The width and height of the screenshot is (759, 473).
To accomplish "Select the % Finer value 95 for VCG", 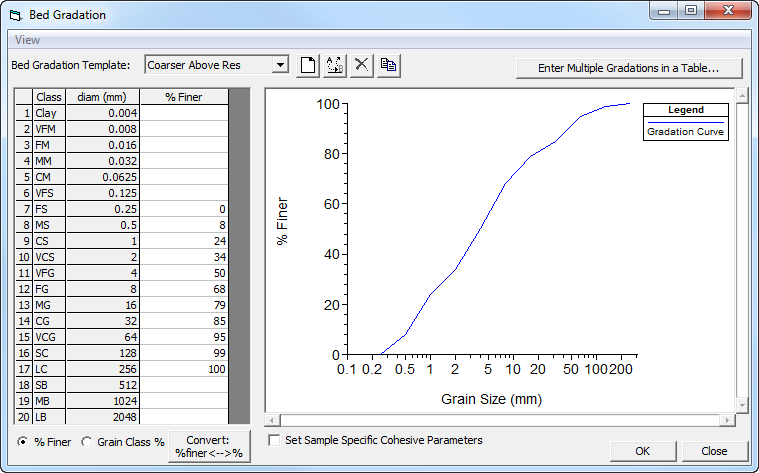I will 184,336.
